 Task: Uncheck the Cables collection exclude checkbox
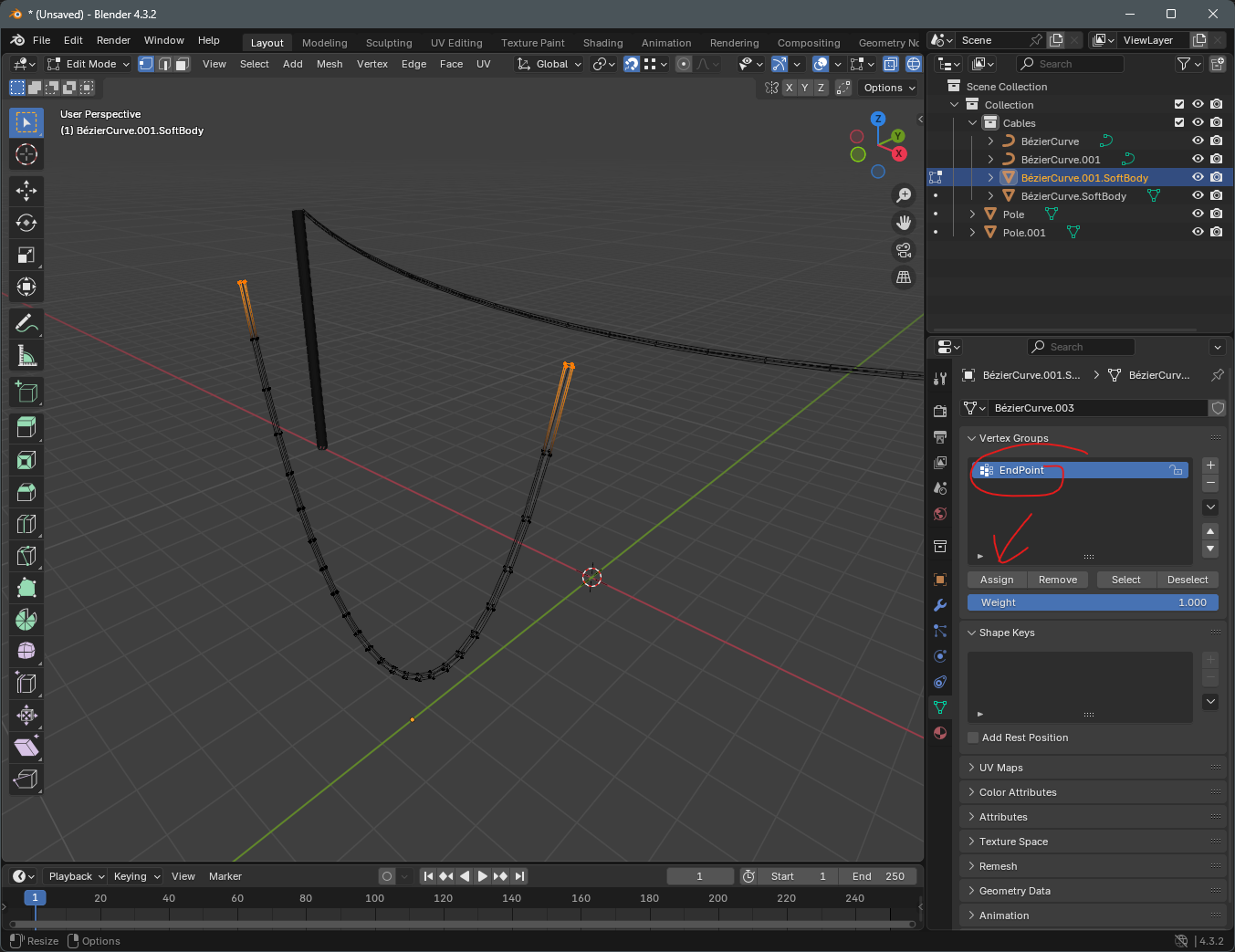(1179, 122)
